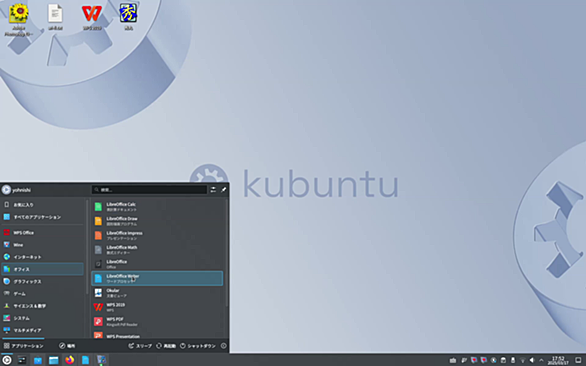Open Firefox from the taskbar
Image resolution: width=586 pixels, height=366 pixels.
(70, 360)
